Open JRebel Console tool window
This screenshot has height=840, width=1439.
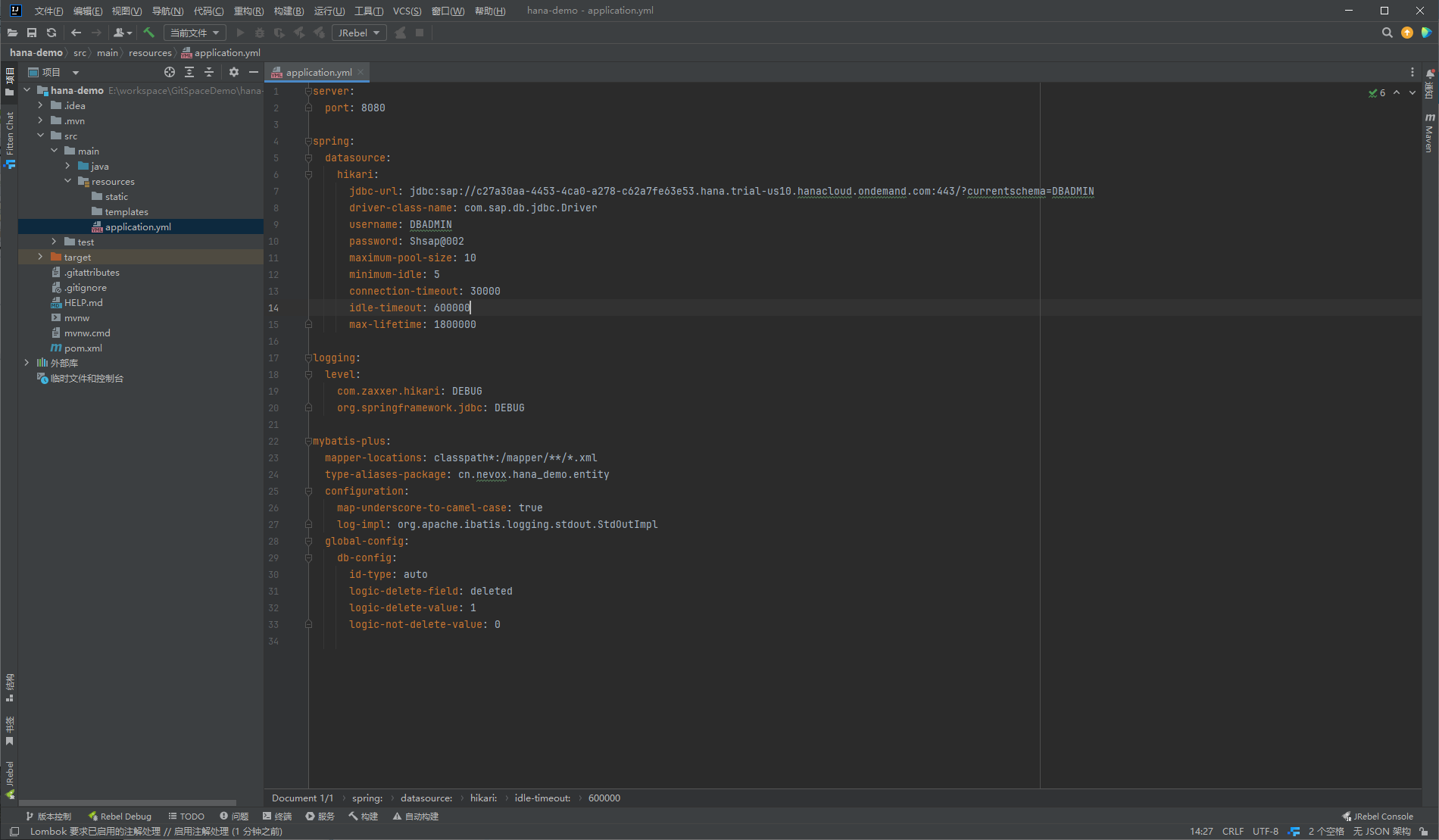point(1377,816)
